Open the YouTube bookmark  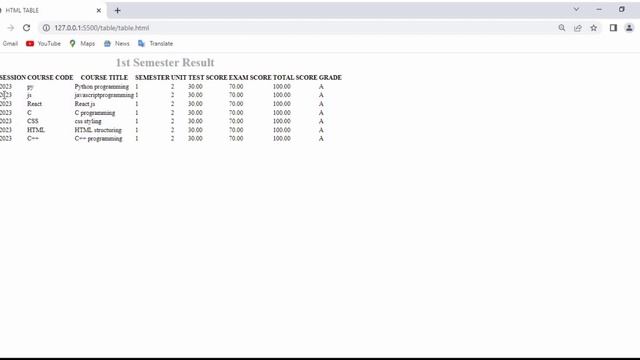(x=43, y=44)
